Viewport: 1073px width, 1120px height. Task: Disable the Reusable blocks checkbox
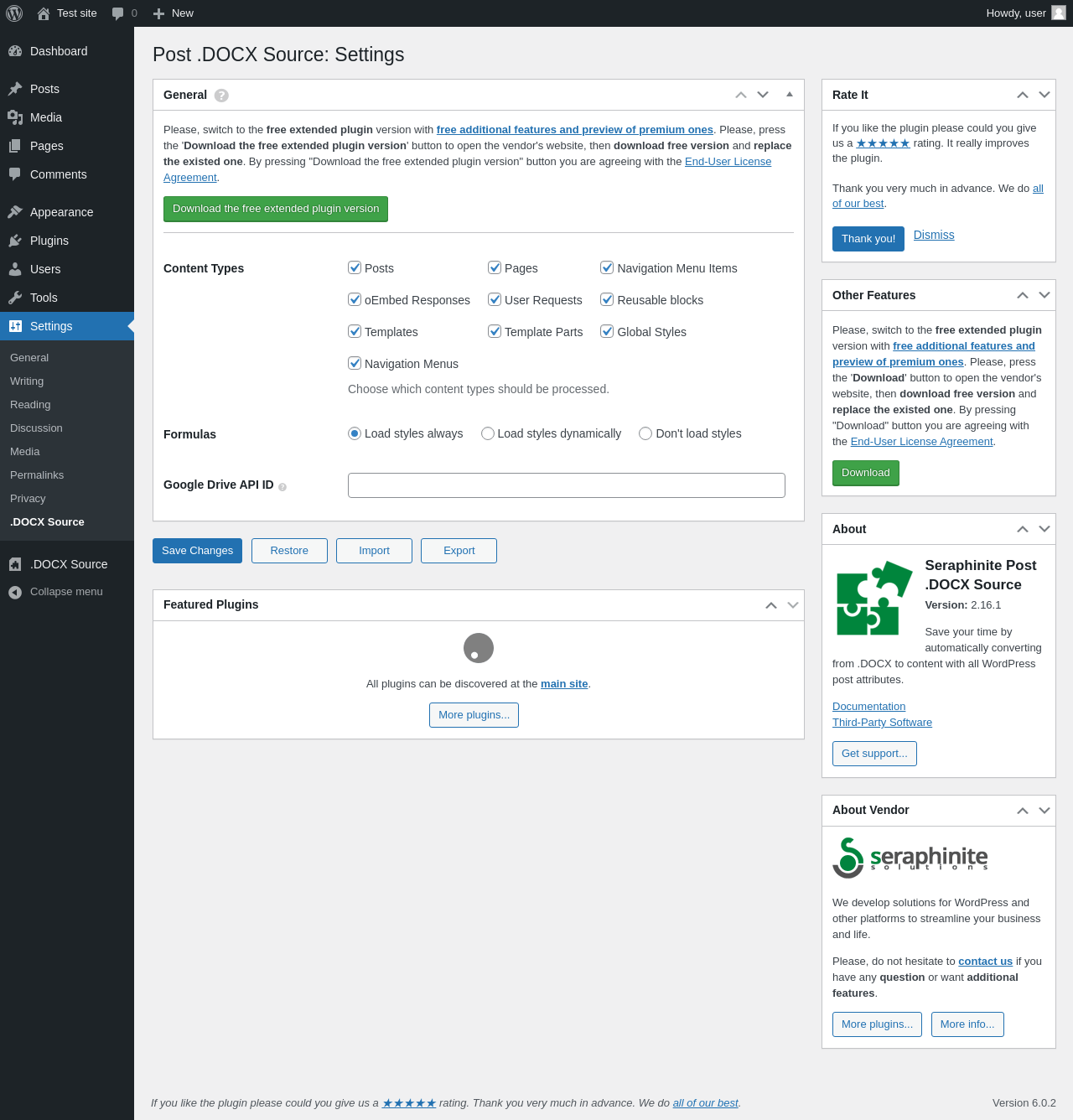pyautogui.click(x=607, y=299)
